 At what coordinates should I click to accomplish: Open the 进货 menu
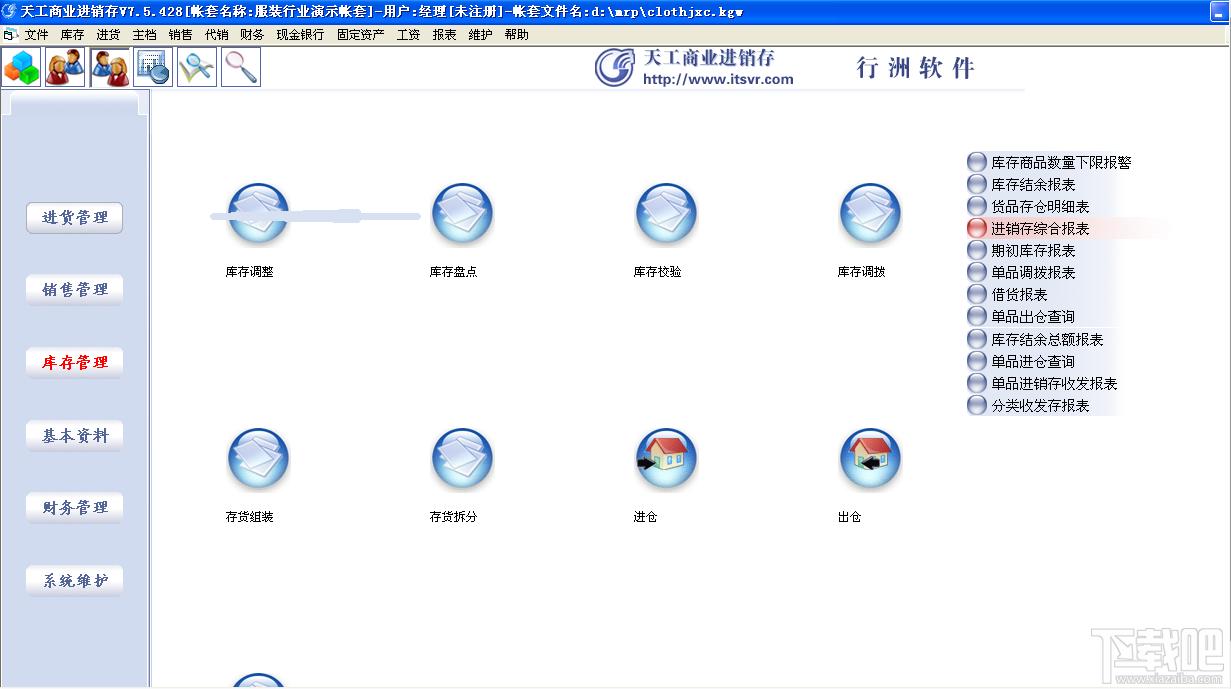point(108,34)
